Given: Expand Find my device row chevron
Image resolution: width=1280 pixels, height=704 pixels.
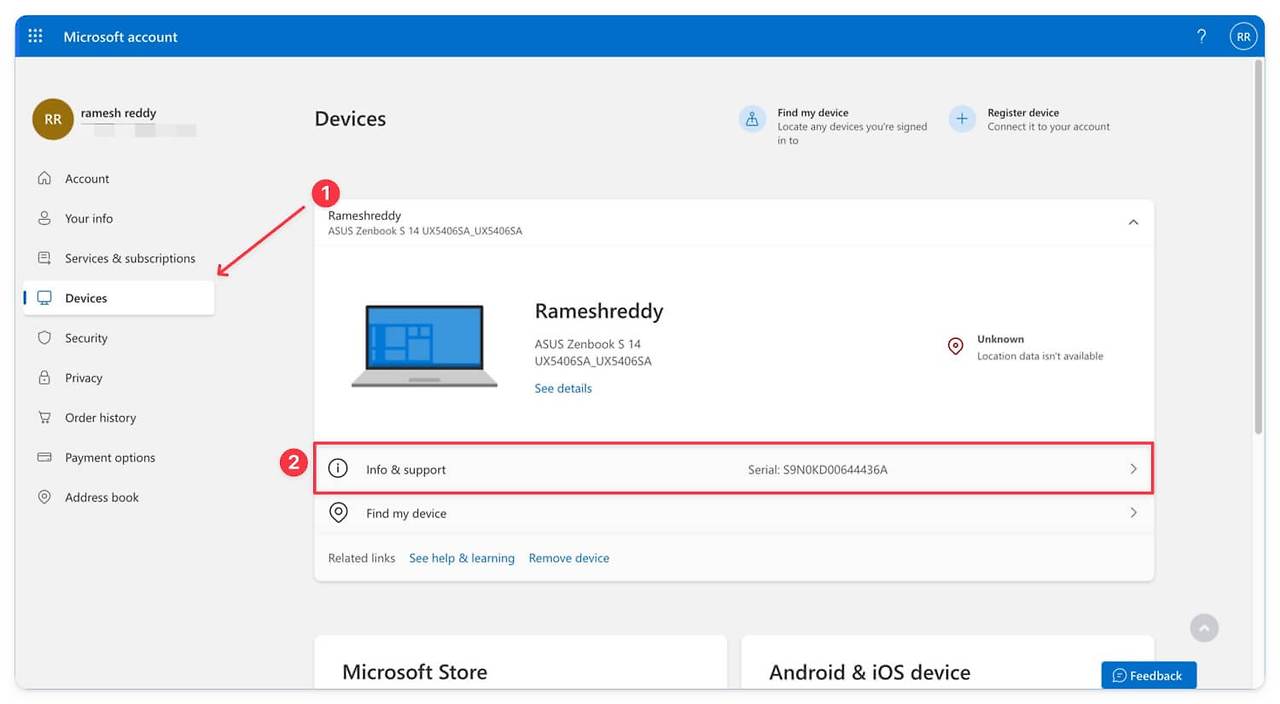Looking at the screenshot, I should click(1133, 512).
